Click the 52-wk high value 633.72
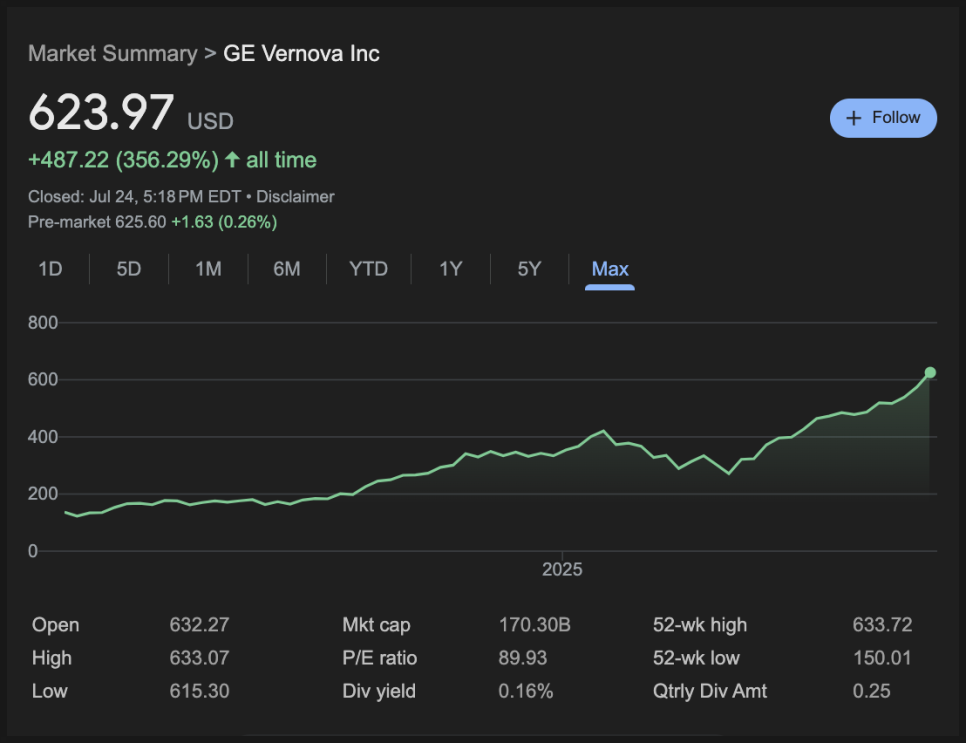966x743 pixels. pyautogui.click(x=882, y=625)
